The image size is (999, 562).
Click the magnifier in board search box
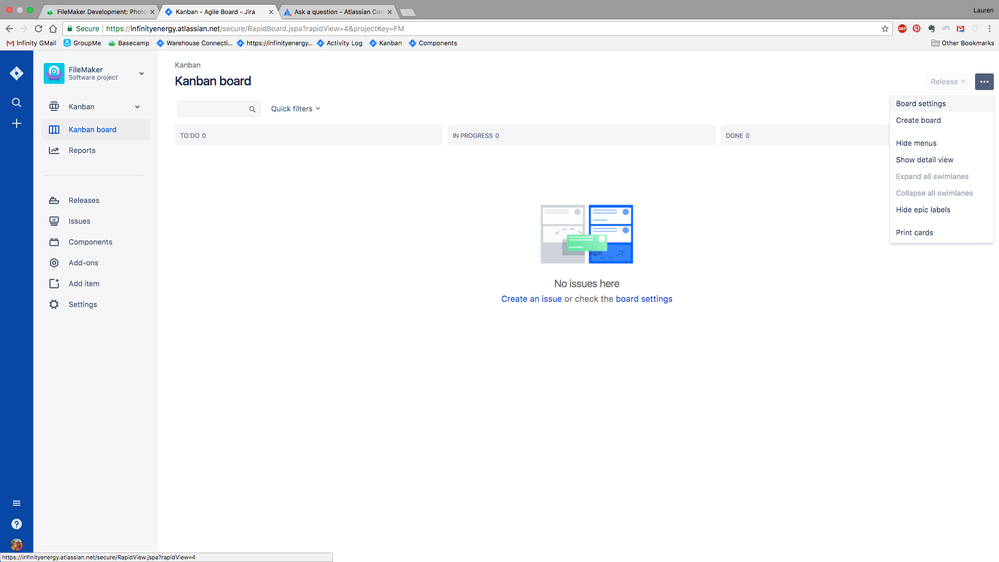[x=252, y=109]
